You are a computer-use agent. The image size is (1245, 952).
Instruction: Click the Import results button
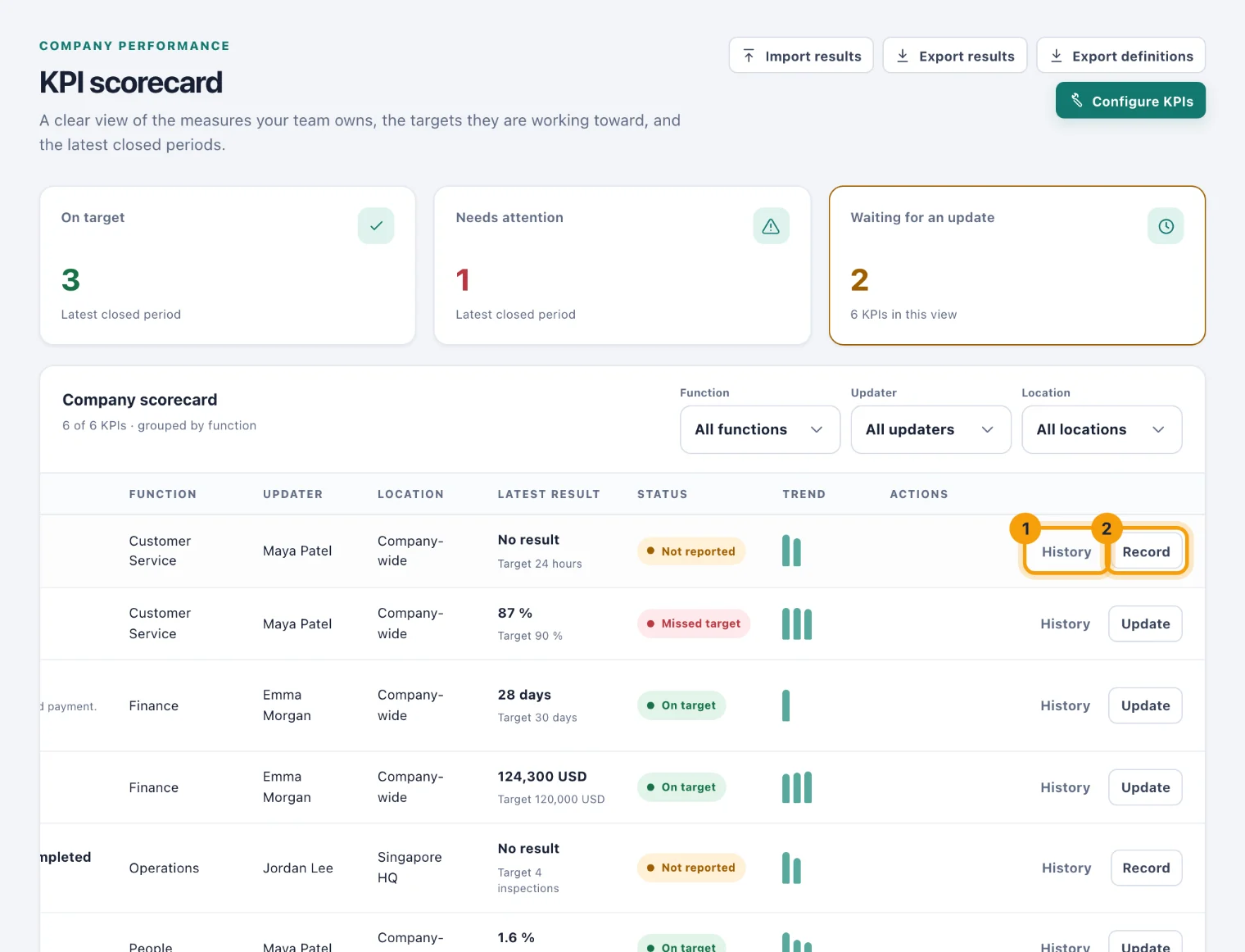click(801, 56)
